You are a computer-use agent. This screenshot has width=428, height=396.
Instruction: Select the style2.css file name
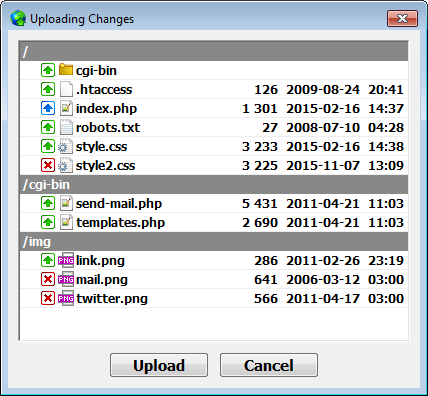coord(105,166)
